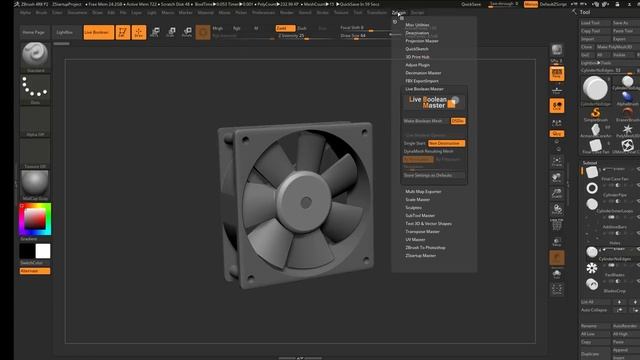The height and width of the screenshot is (360, 640).
Task: Activate the Move gizmo tool in top shelf
Action: 155,32
